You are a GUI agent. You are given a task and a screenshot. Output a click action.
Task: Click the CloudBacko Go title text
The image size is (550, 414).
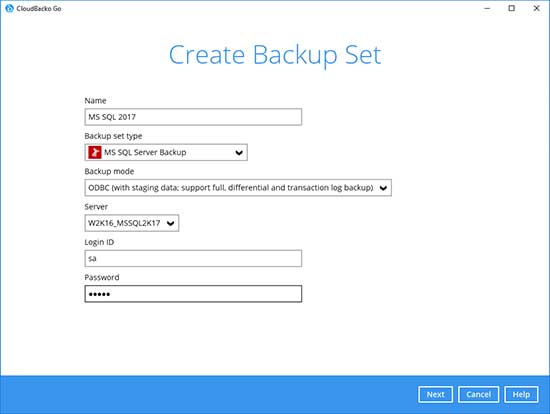point(39,8)
